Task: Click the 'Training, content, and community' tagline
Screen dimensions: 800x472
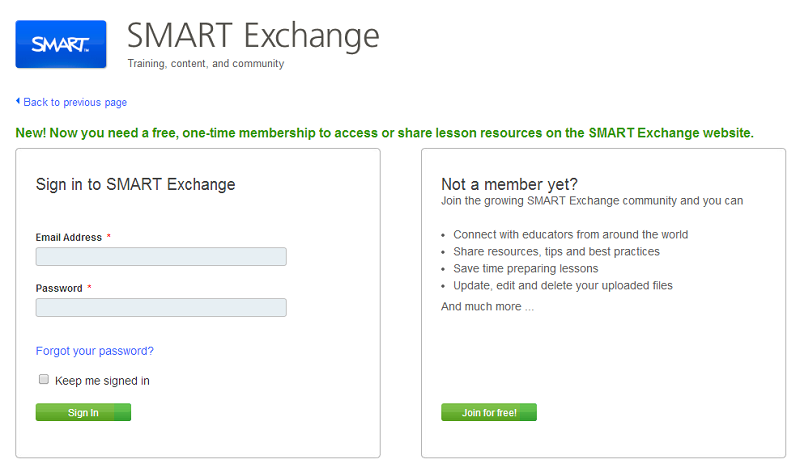Action: [x=206, y=64]
